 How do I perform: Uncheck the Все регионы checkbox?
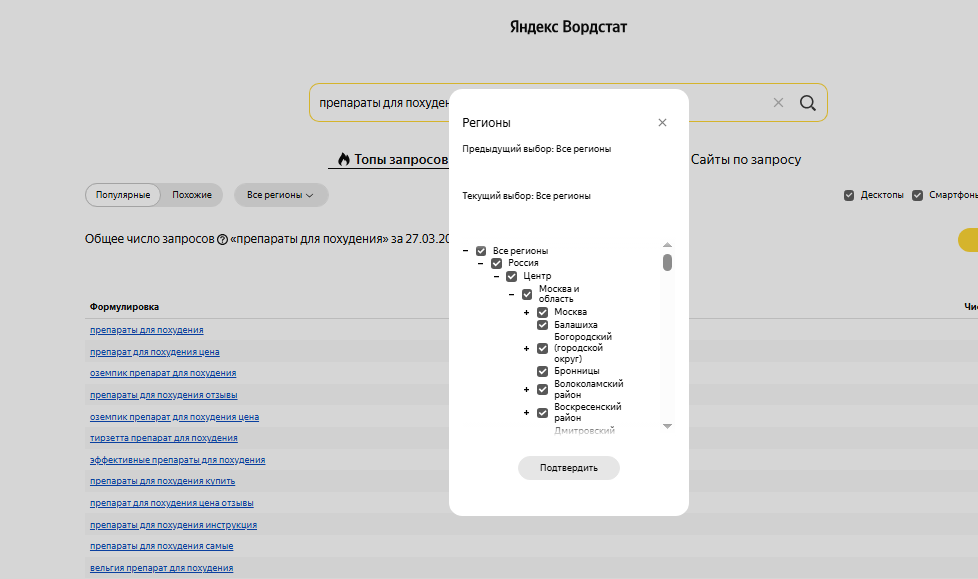[x=481, y=251]
